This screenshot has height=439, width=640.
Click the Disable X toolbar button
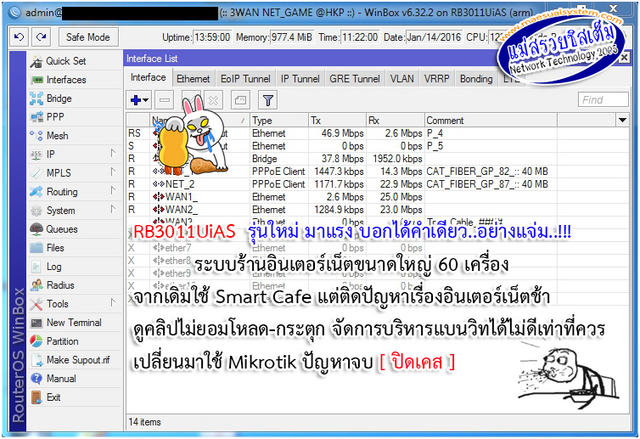[x=214, y=100]
